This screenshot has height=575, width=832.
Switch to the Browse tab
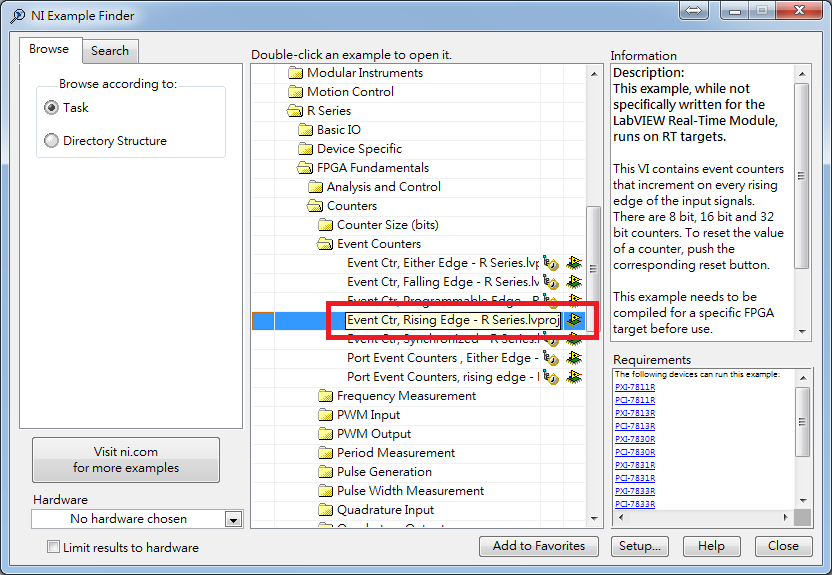[x=49, y=50]
